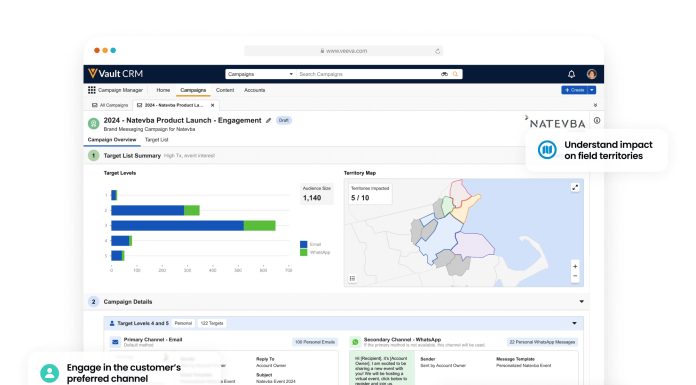The width and height of the screenshot is (696, 385).
Task: Open the app launcher grid icon
Action: tap(91, 90)
